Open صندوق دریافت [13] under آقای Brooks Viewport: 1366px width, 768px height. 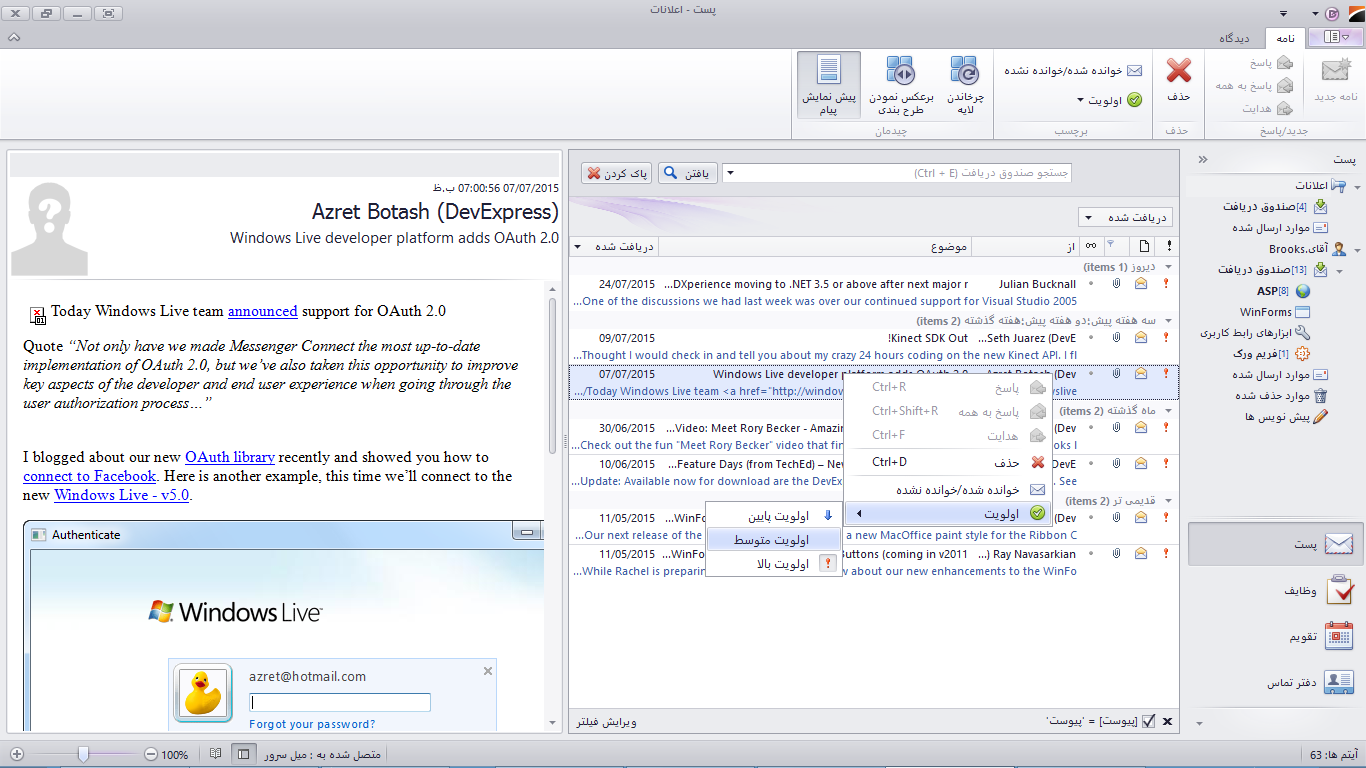pos(1272,270)
